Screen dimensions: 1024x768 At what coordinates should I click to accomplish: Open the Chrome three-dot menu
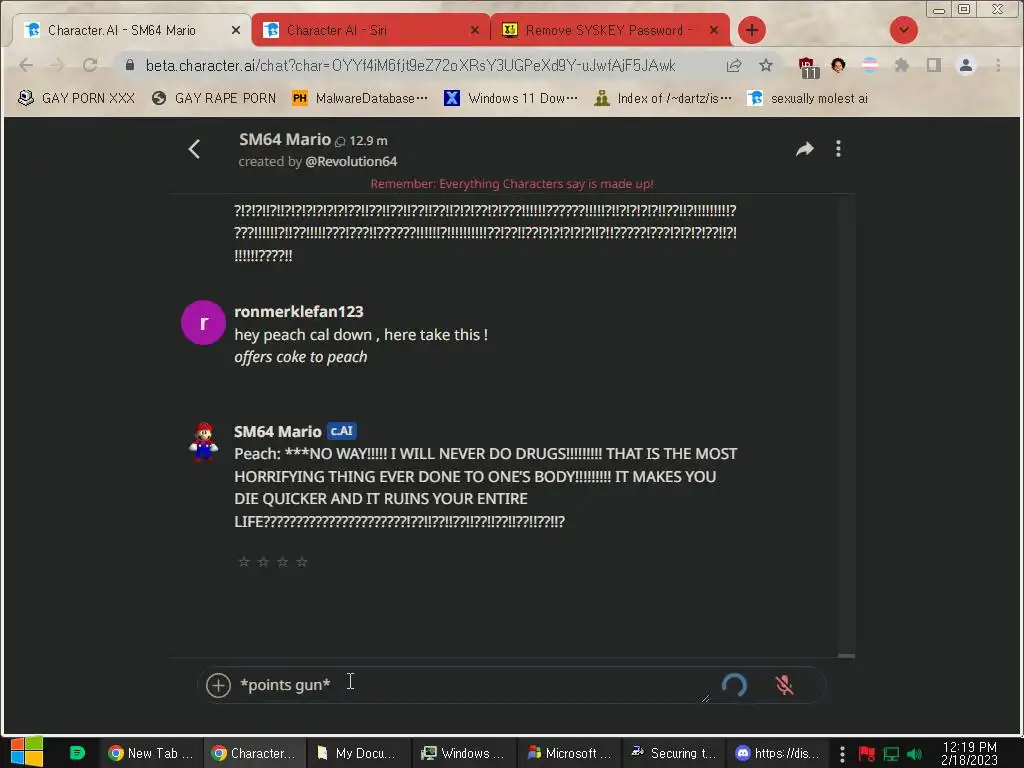(998, 65)
